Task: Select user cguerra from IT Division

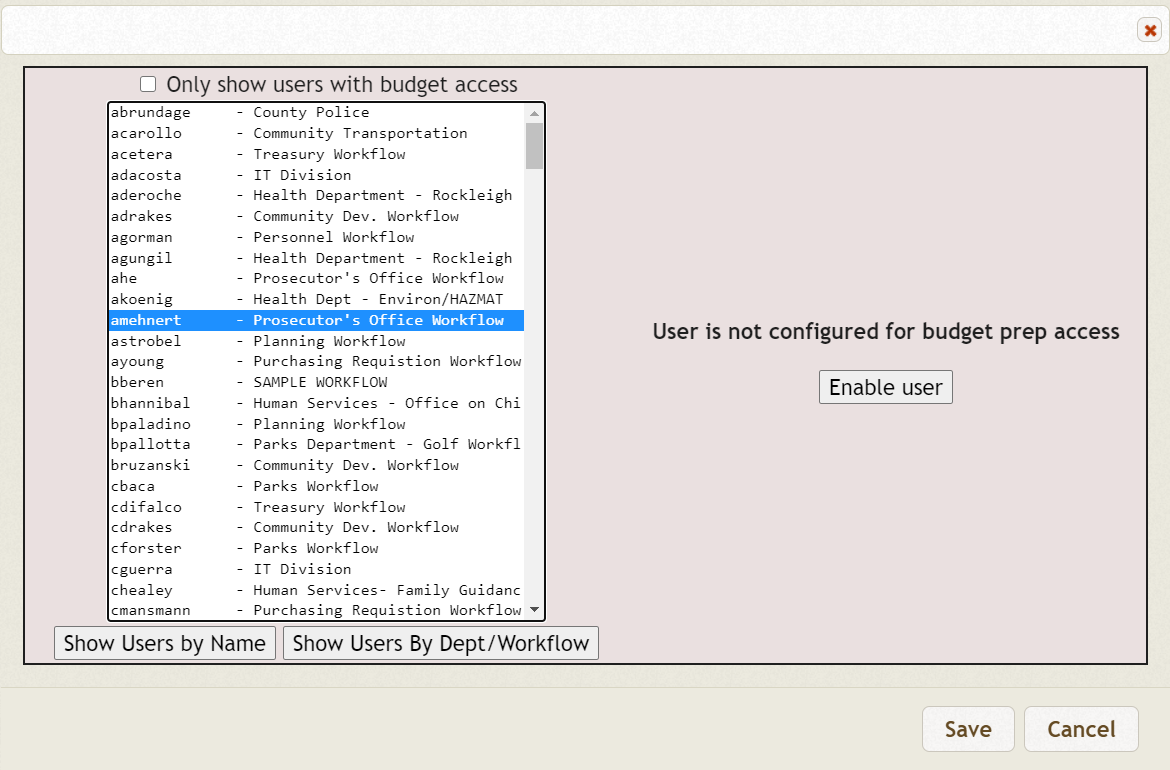Action: coord(250,568)
